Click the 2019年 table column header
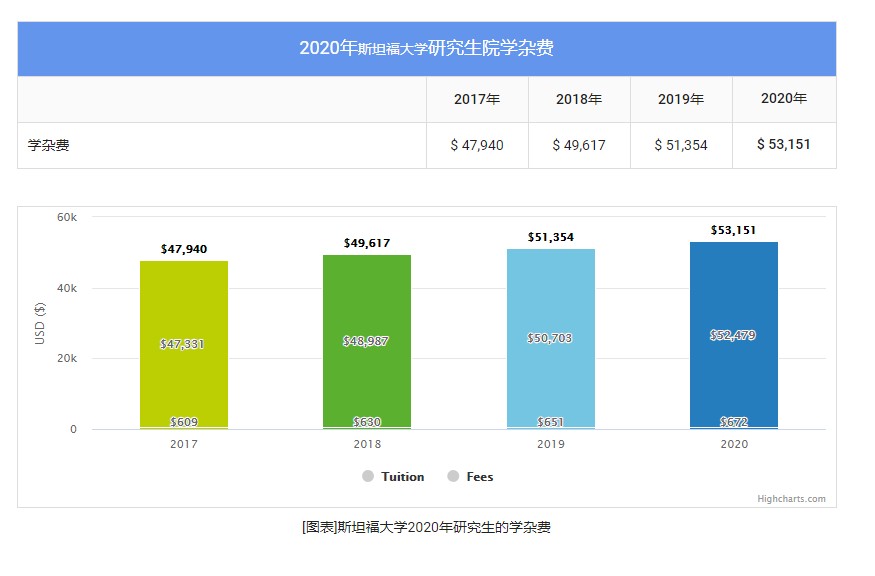 (681, 100)
